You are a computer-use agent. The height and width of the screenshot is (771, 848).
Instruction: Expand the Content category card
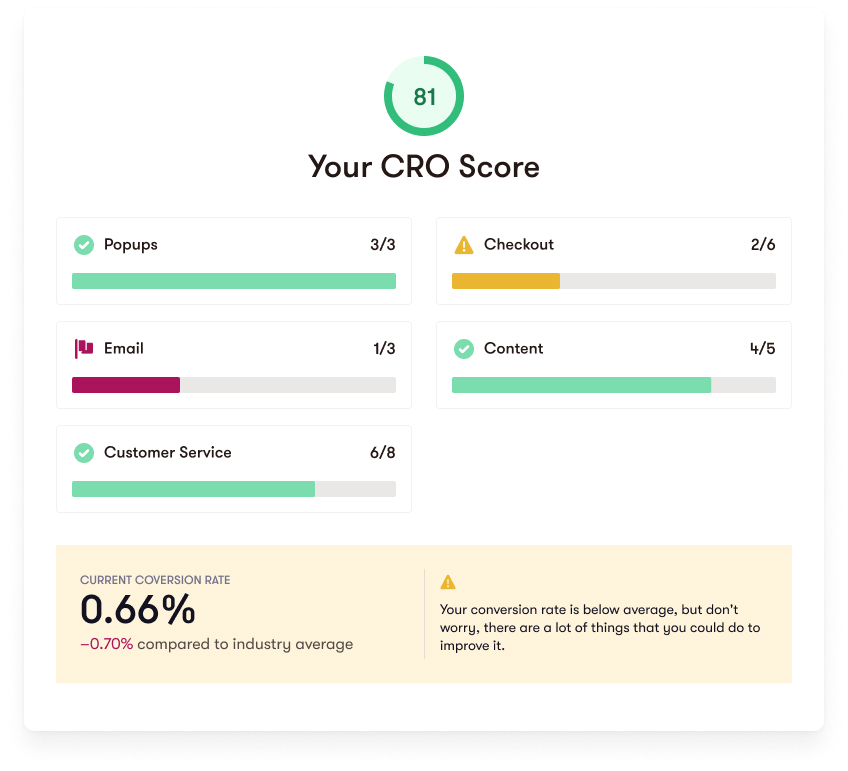[x=614, y=365]
